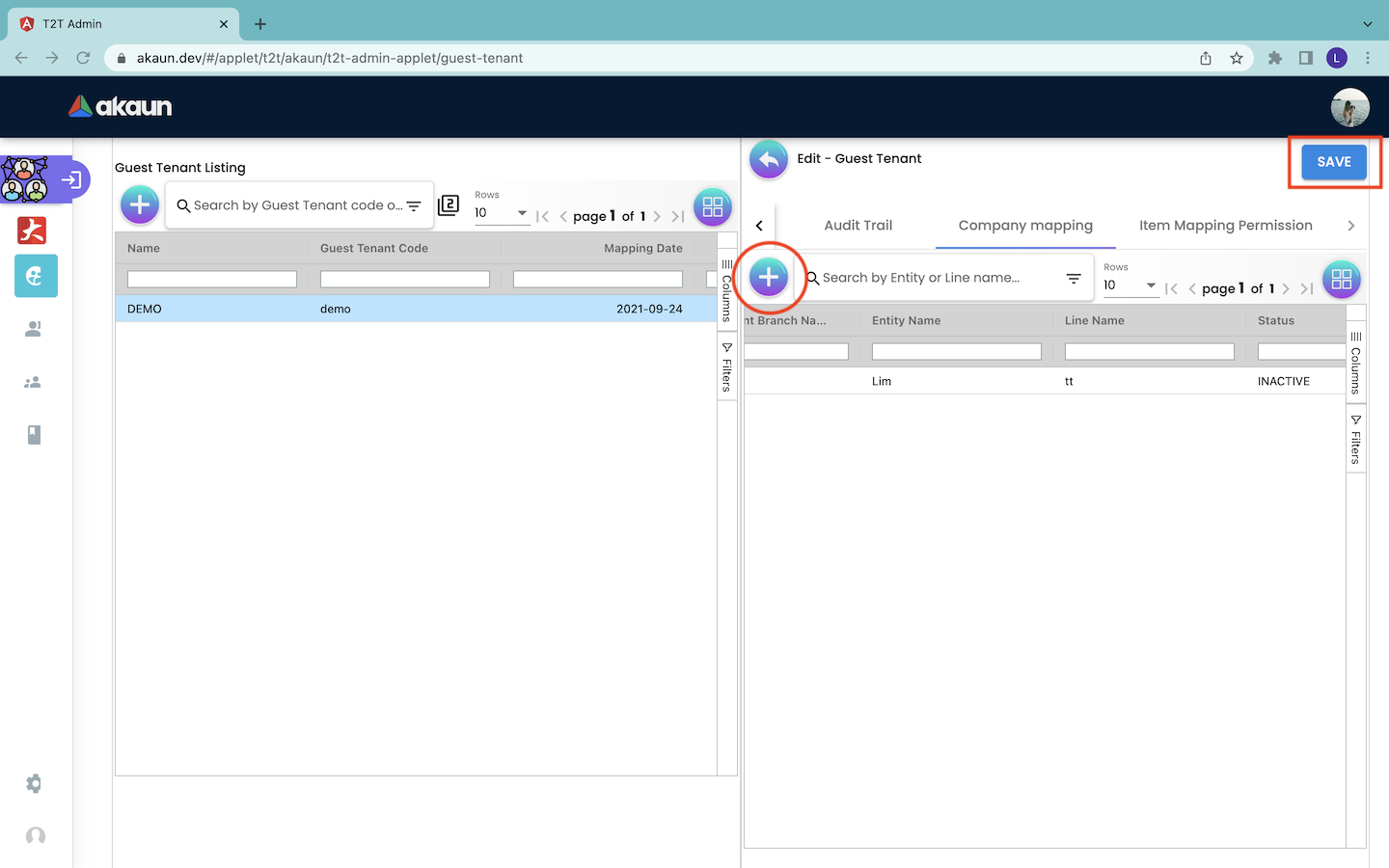The width and height of the screenshot is (1389, 868).
Task: Select the DEMO row in the tenant list
Action: 415,310
